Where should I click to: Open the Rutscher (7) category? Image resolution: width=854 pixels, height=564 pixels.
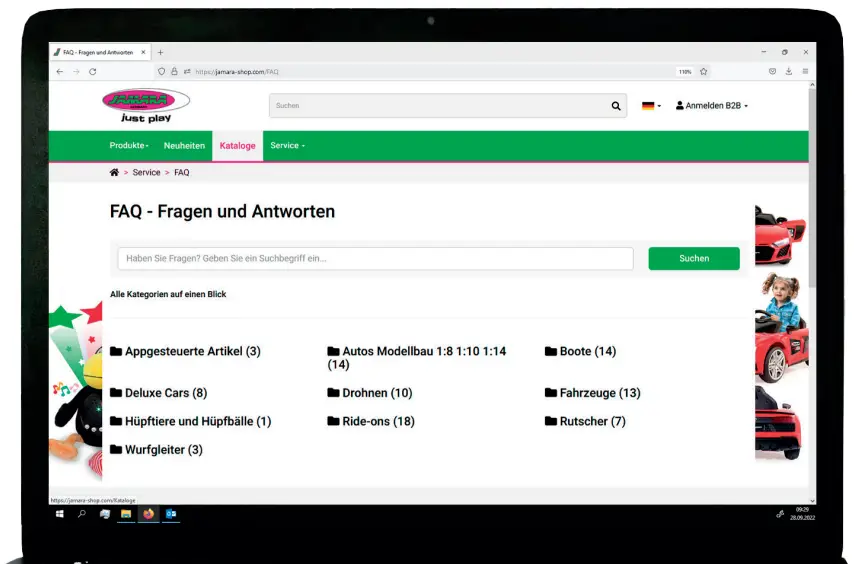585,421
